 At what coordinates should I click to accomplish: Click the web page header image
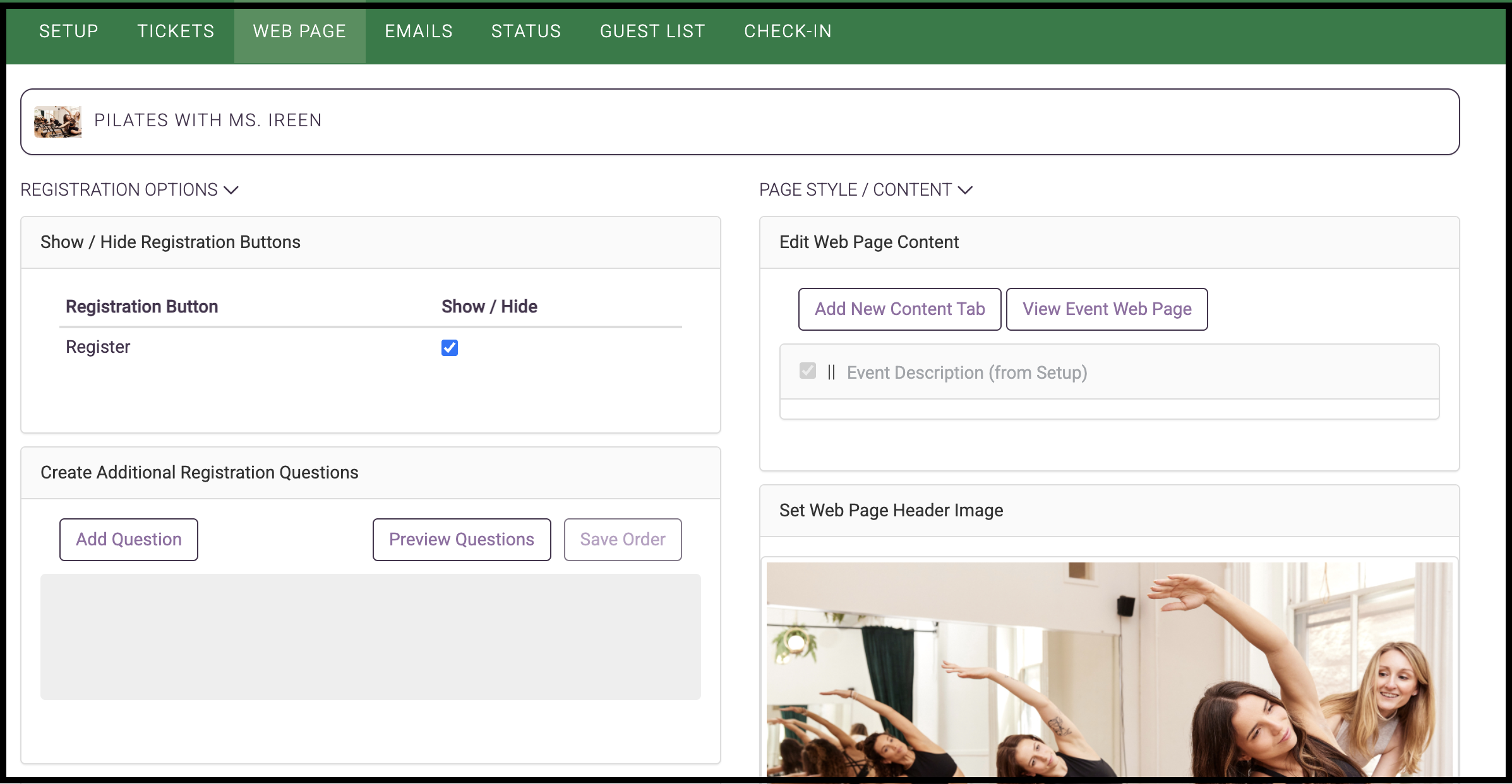point(1109,669)
